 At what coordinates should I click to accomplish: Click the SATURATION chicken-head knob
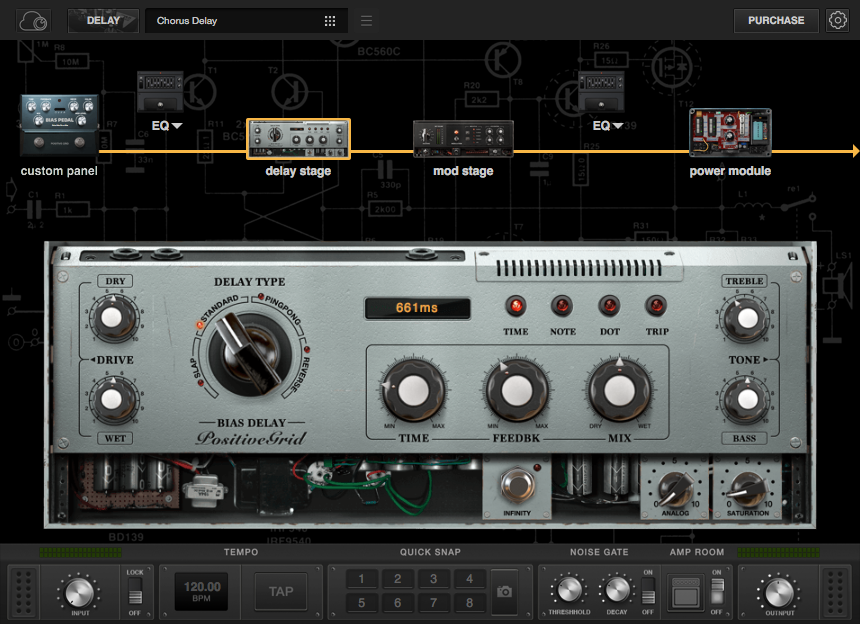(x=748, y=488)
